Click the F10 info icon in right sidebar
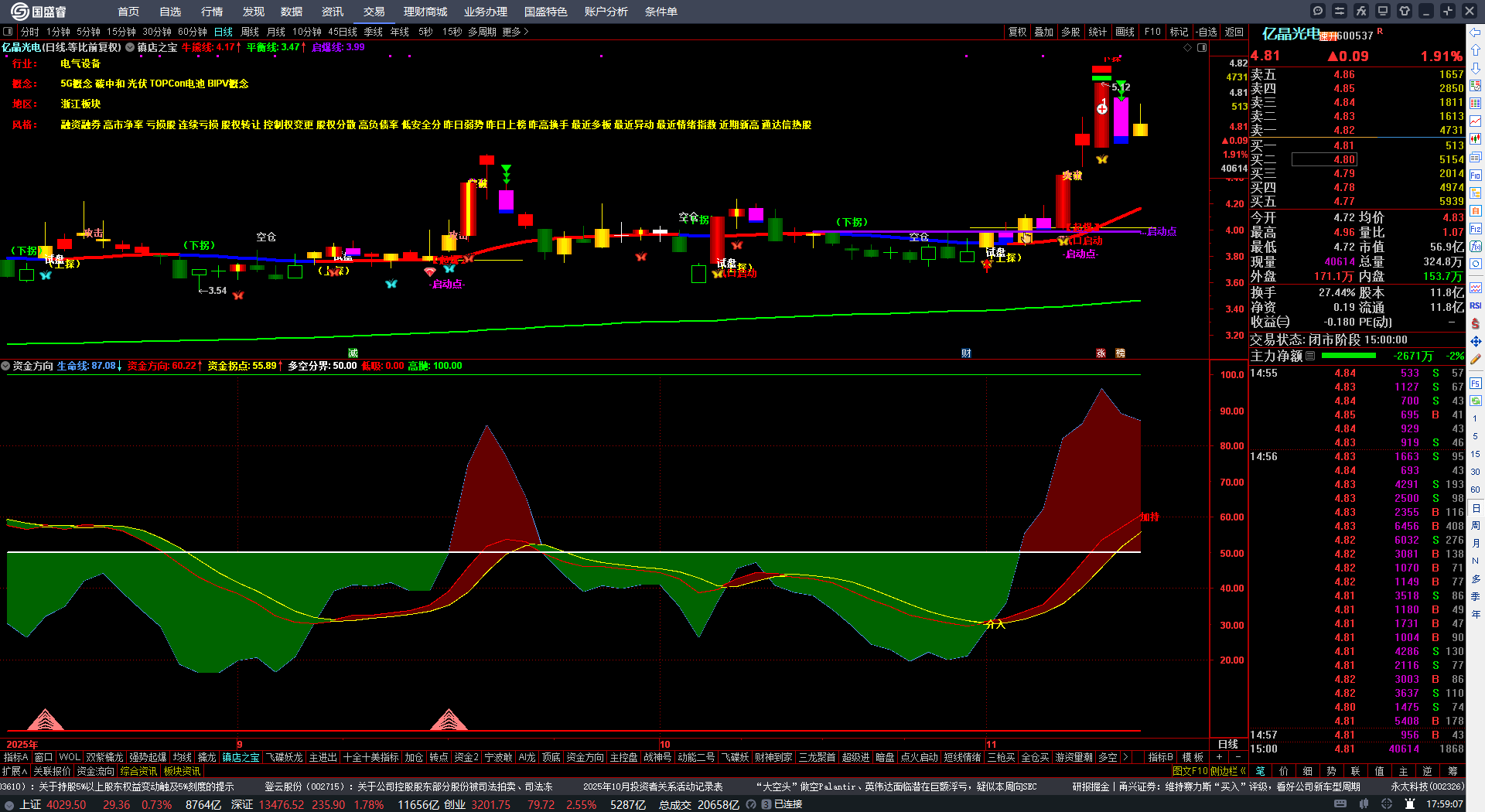1485x812 pixels. coord(1476,176)
